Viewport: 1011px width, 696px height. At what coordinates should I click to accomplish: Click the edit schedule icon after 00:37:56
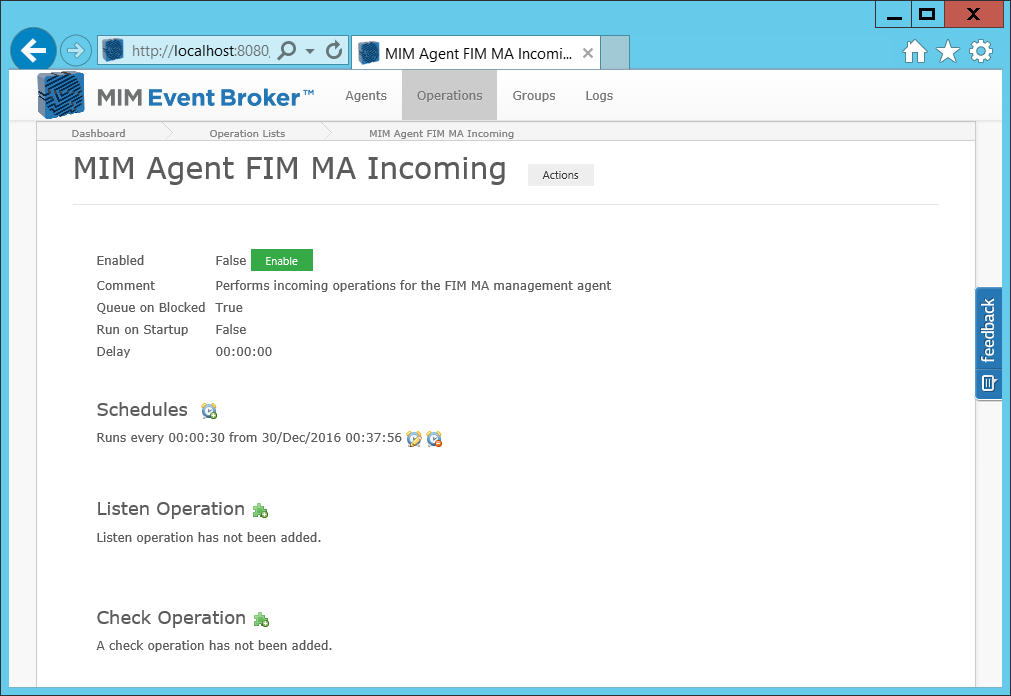(x=414, y=439)
